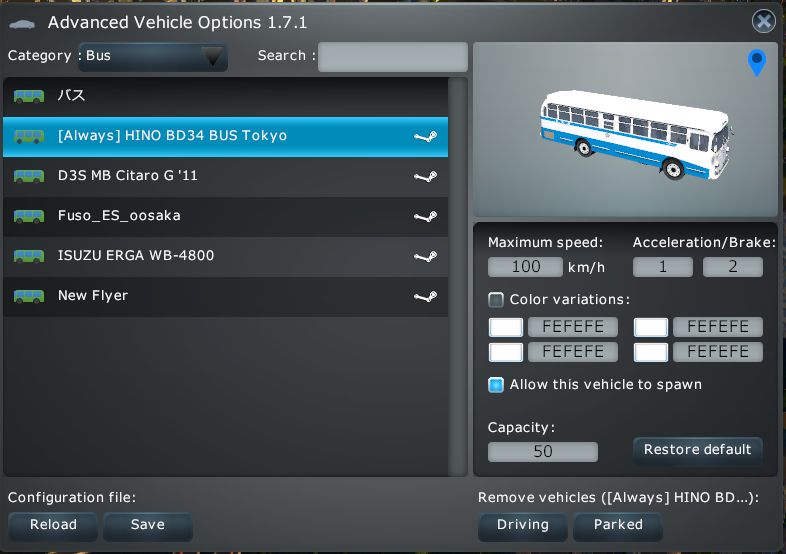786x554 pixels.
Task: Select the New Flyer row
Action: 226,297
